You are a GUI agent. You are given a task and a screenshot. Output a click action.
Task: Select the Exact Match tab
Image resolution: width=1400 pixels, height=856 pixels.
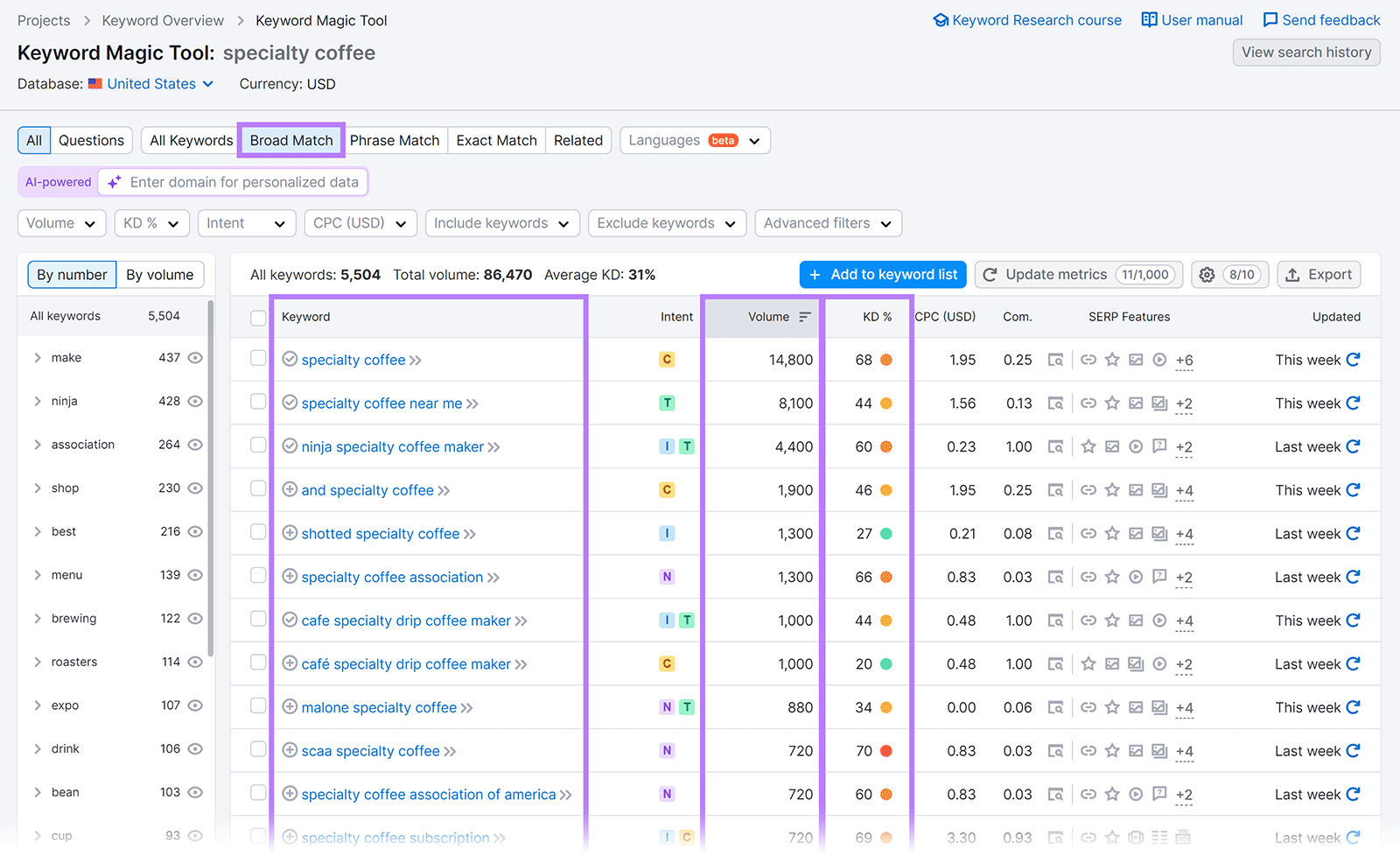coord(496,140)
